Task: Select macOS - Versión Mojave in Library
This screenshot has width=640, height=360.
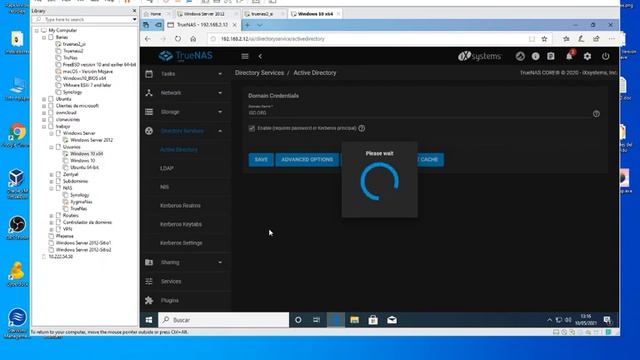Action: 88,71
